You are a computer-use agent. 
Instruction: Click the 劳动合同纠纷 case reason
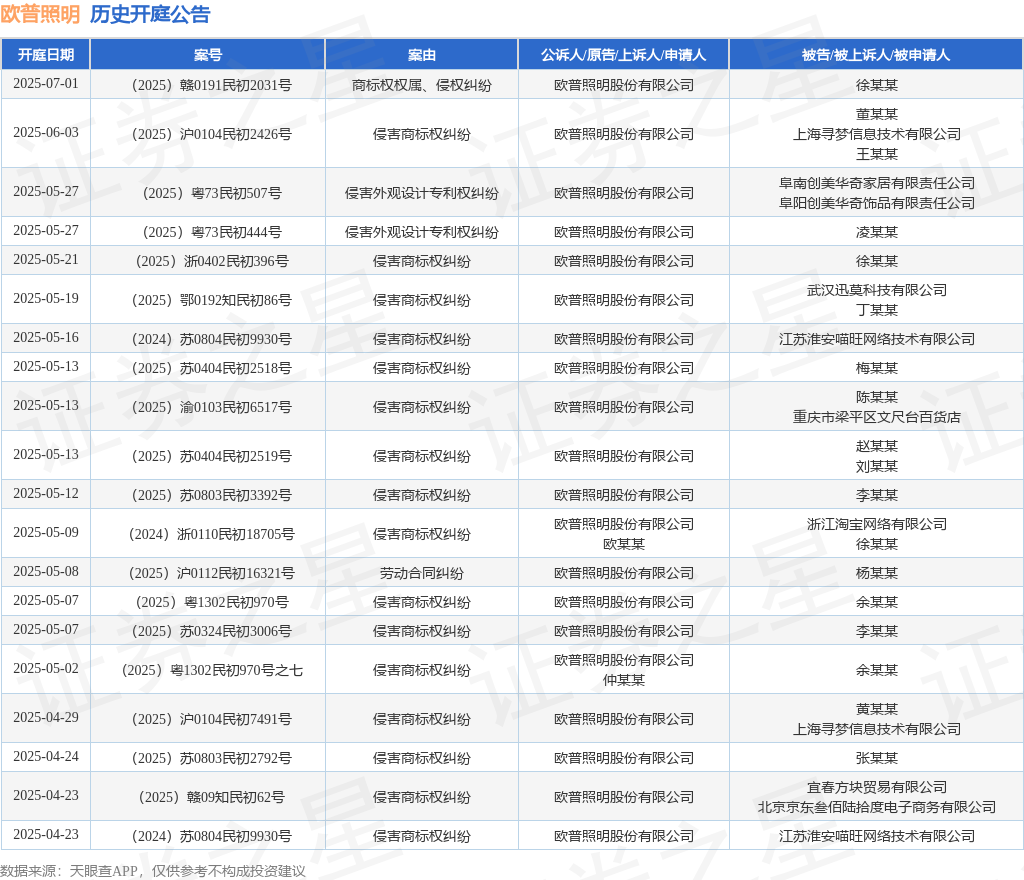tap(422, 574)
